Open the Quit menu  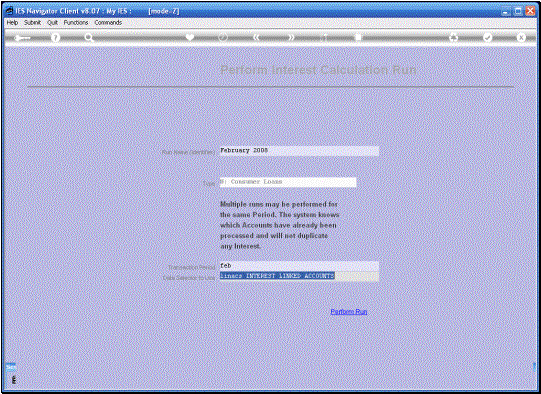[52, 22]
